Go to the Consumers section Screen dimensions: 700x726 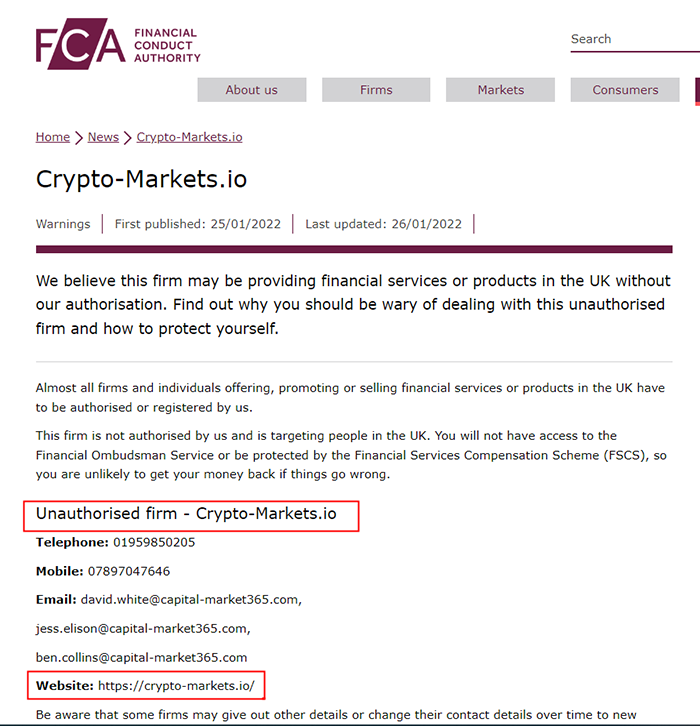[625, 90]
